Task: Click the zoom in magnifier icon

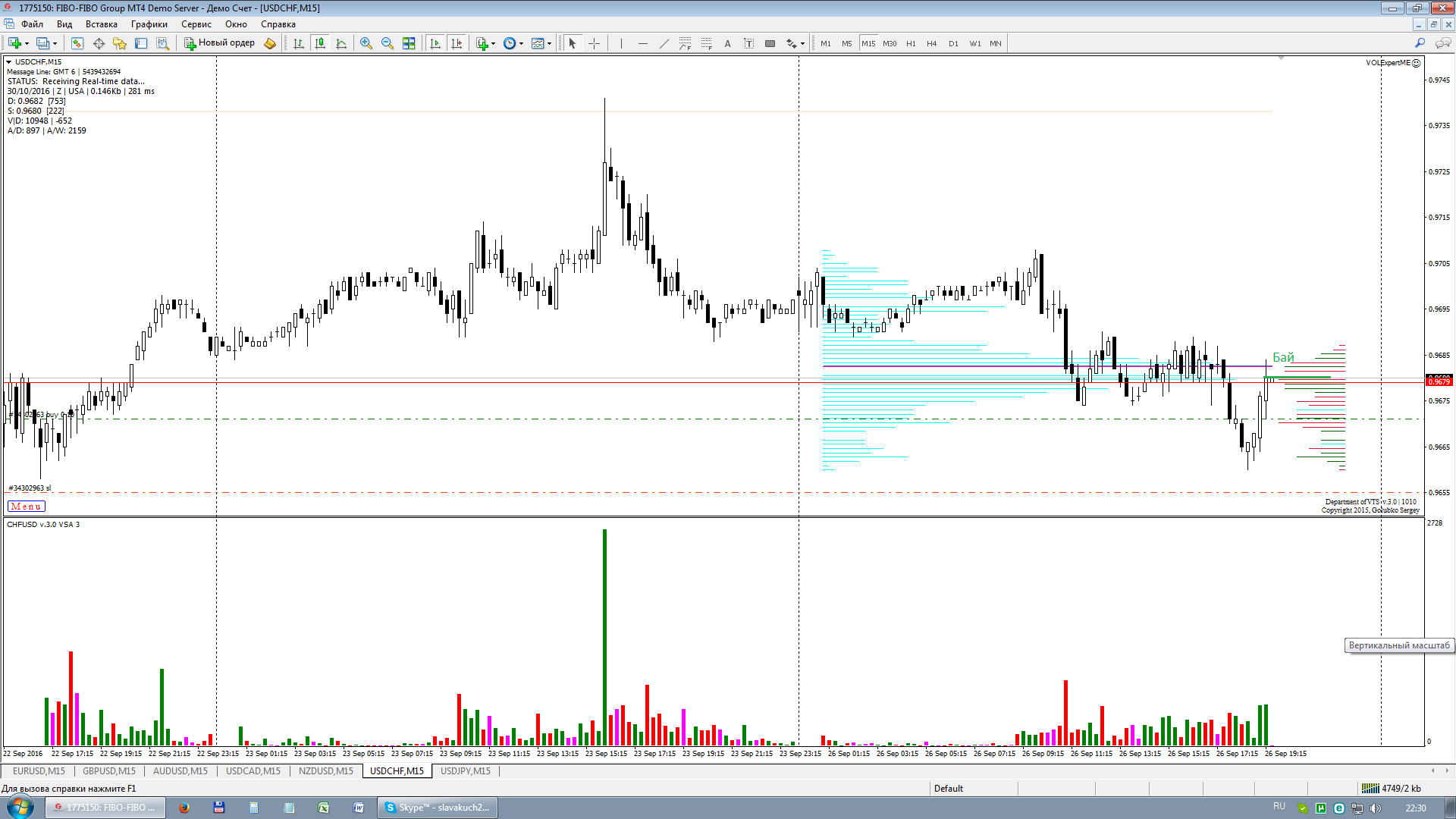Action: pyautogui.click(x=366, y=43)
